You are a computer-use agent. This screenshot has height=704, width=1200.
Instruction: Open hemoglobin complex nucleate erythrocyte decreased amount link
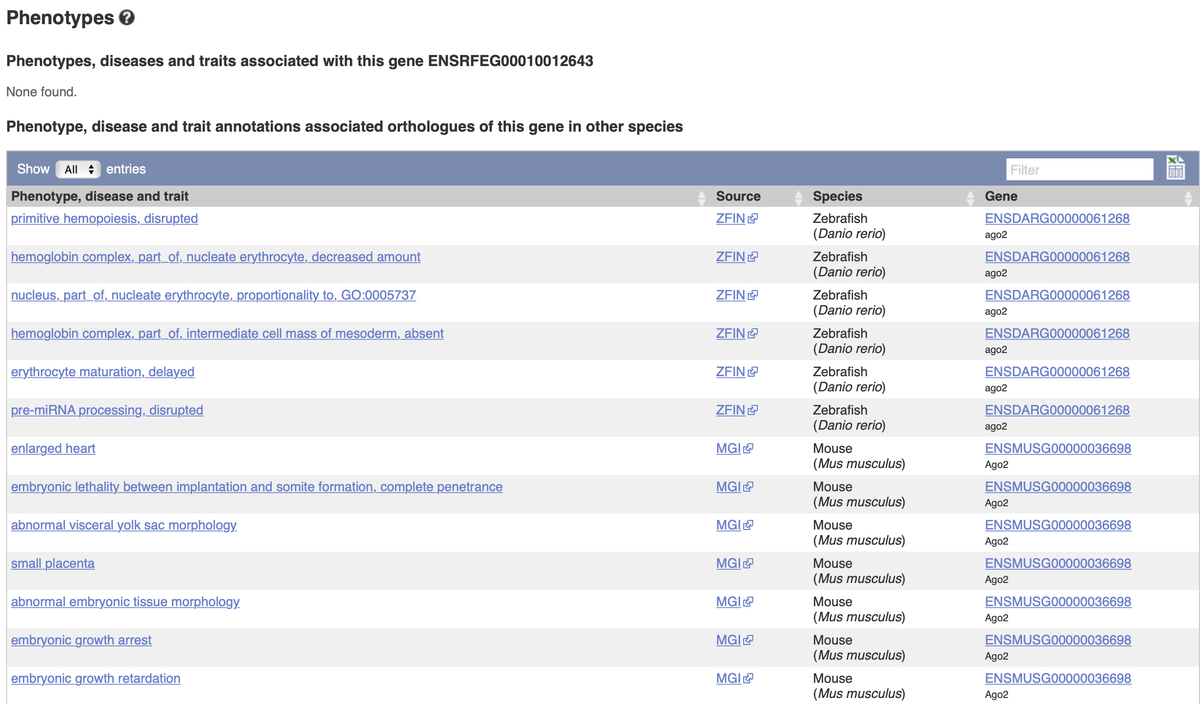point(216,257)
